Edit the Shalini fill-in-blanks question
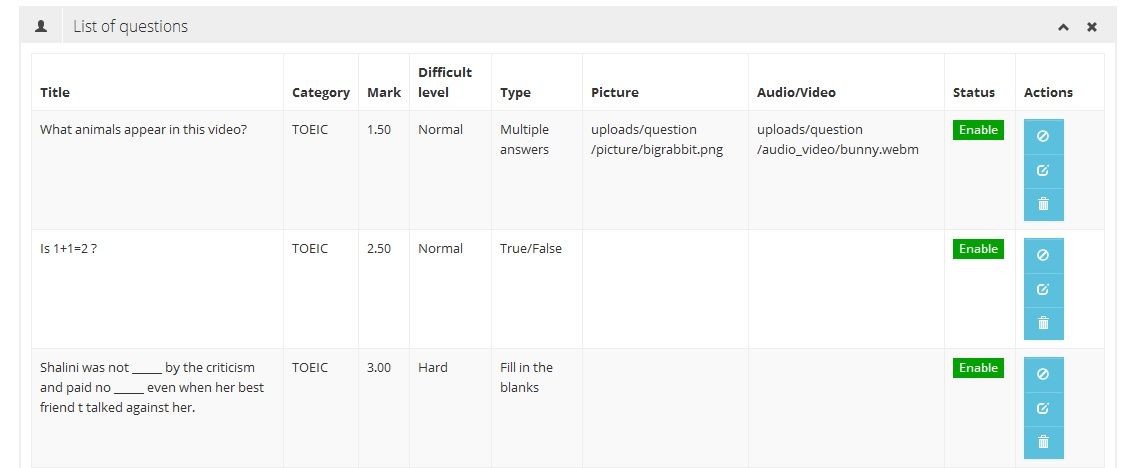The width and height of the screenshot is (1137, 468). click(x=1043, y=408)
